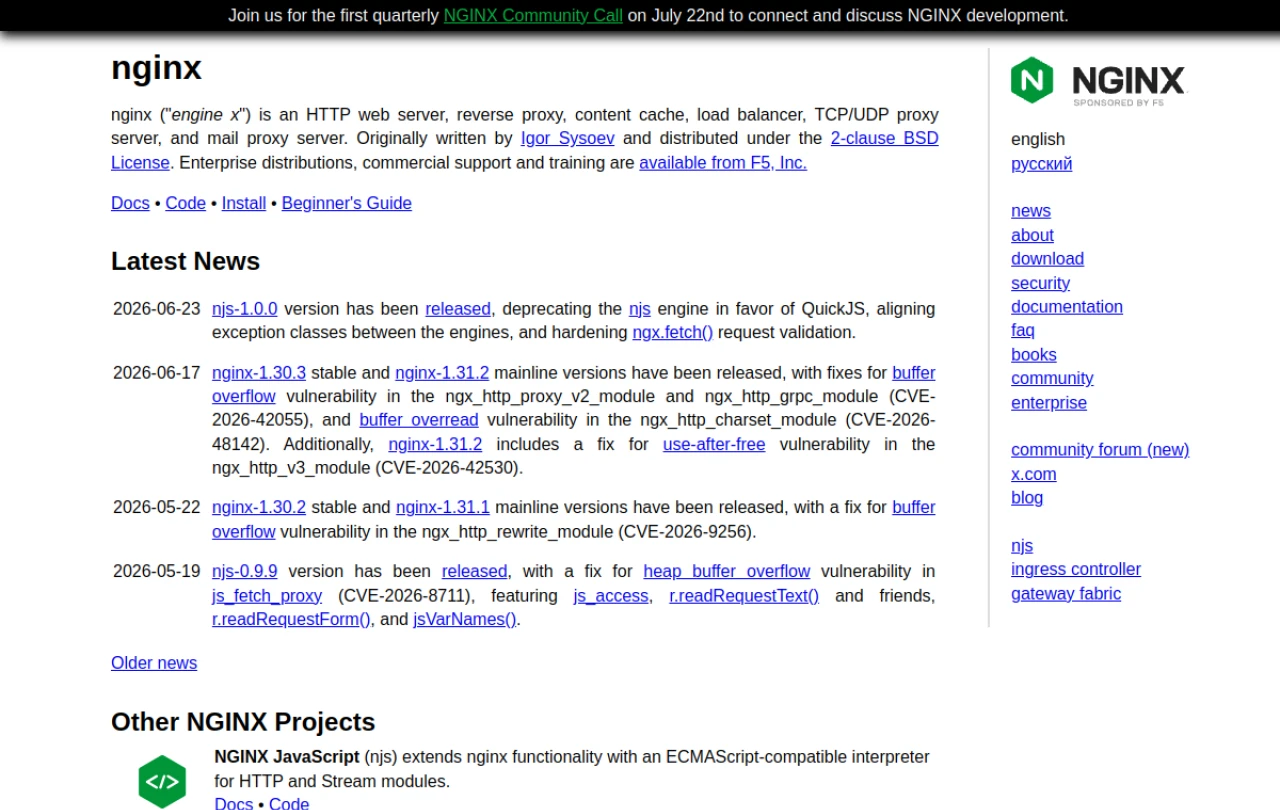Click the 'english' language label

pyautogui.click(x=1038, y=139)
